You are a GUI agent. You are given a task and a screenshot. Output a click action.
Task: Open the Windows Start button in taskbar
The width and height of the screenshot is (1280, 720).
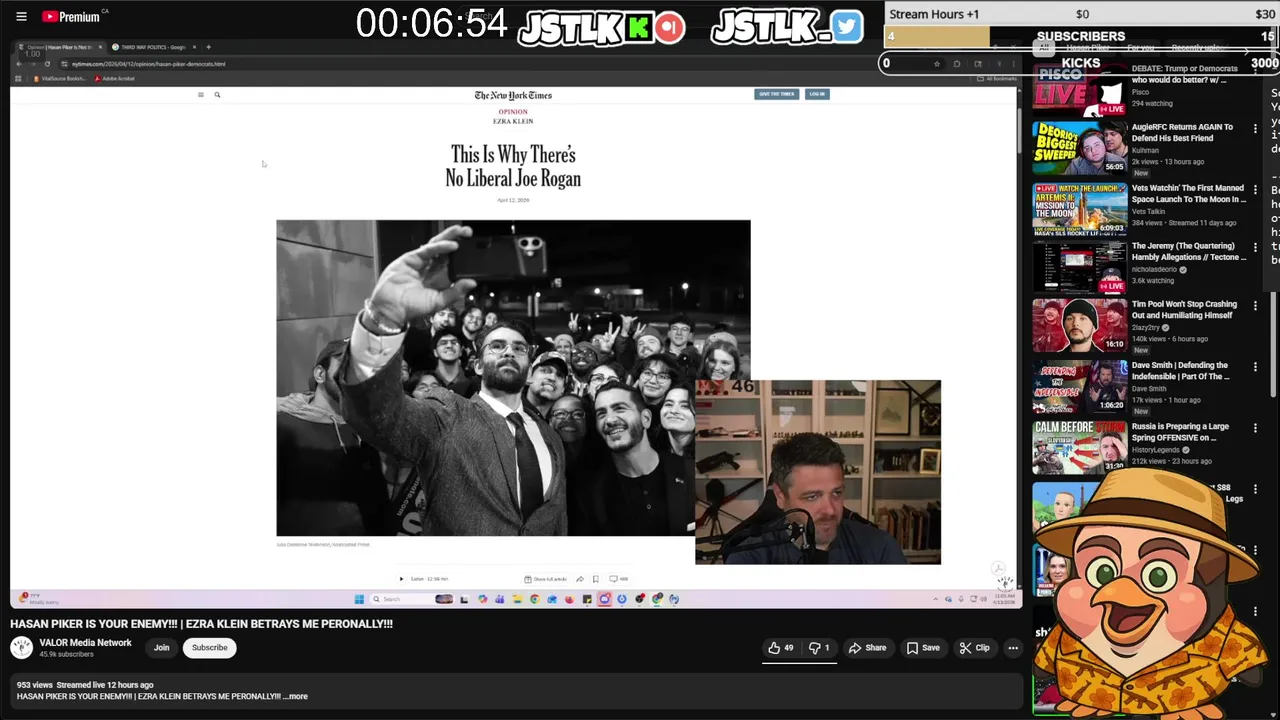[359, 599]
